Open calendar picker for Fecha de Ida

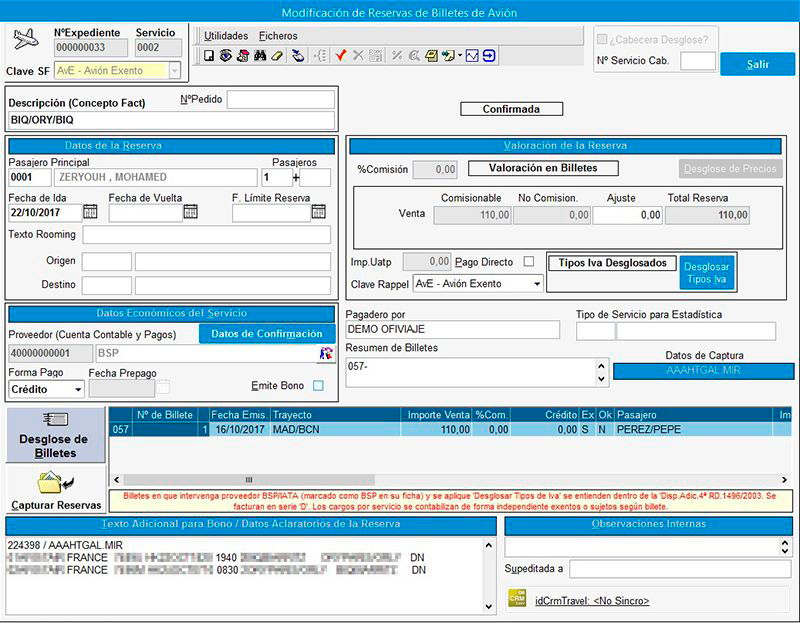[x=90, y=212]
